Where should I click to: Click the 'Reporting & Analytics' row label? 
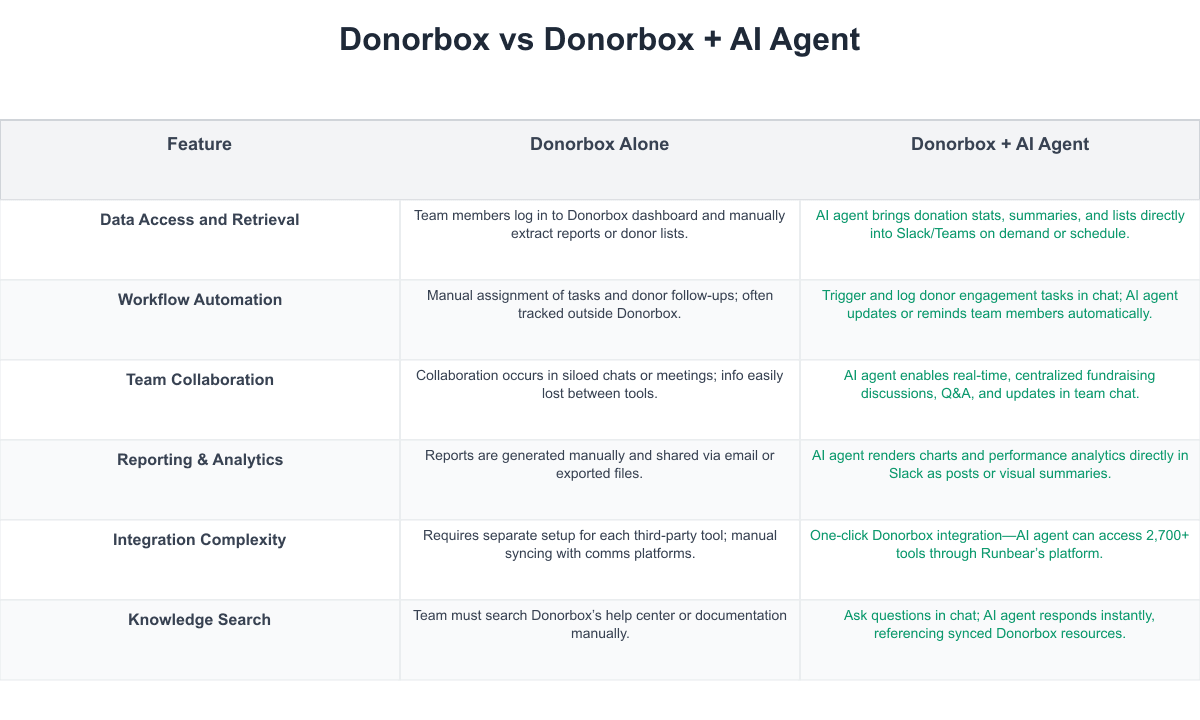(200, 460)
